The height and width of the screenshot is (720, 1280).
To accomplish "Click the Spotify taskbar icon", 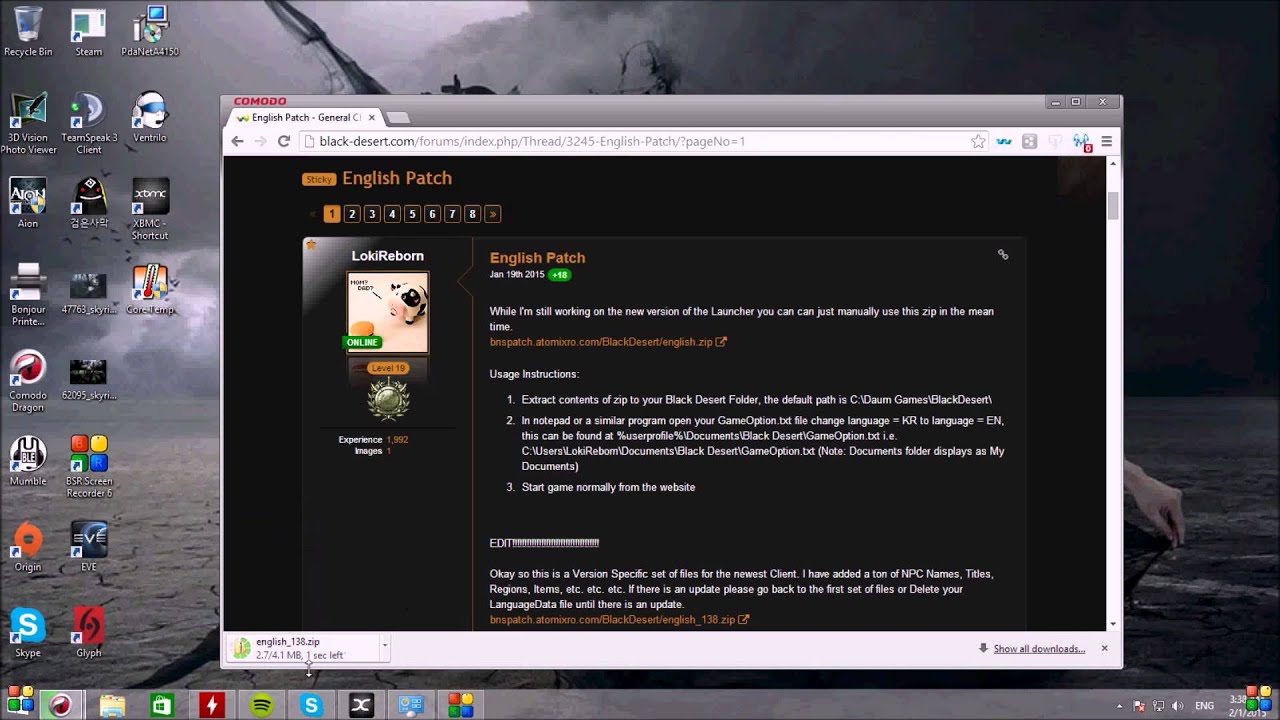I will click(x=261, y=705).
